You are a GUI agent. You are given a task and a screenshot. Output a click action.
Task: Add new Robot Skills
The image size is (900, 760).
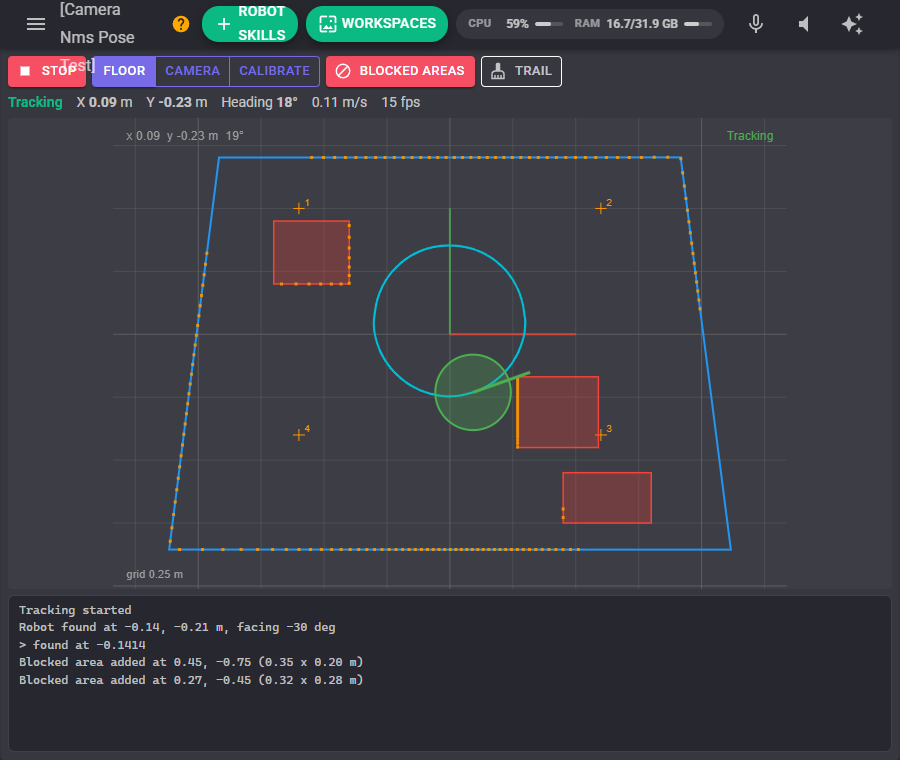[x=250, y=24]
